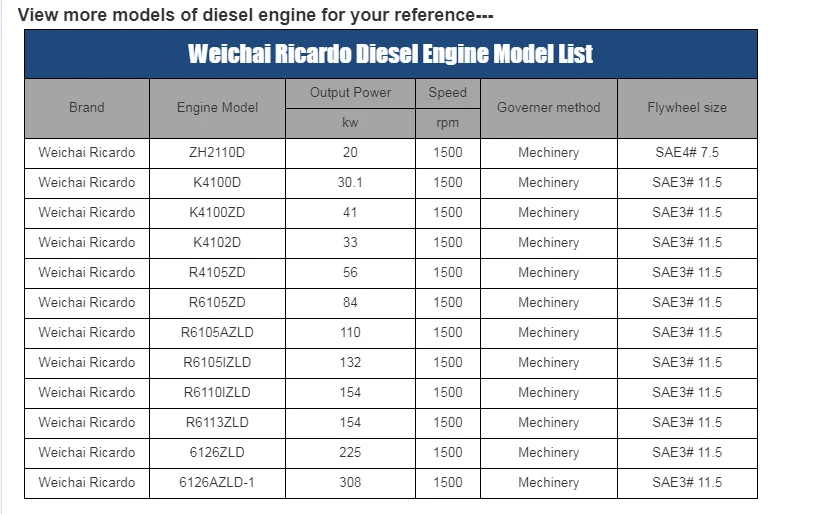Screen dimensions: 824x514
Task: Click the R4105ZD engine model cell
Action: click(x=218, y=273)
